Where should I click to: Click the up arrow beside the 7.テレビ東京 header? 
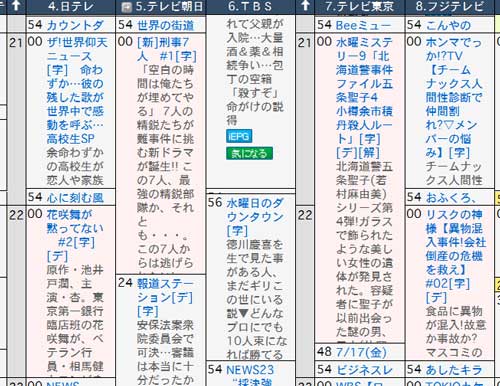[305, 6]
